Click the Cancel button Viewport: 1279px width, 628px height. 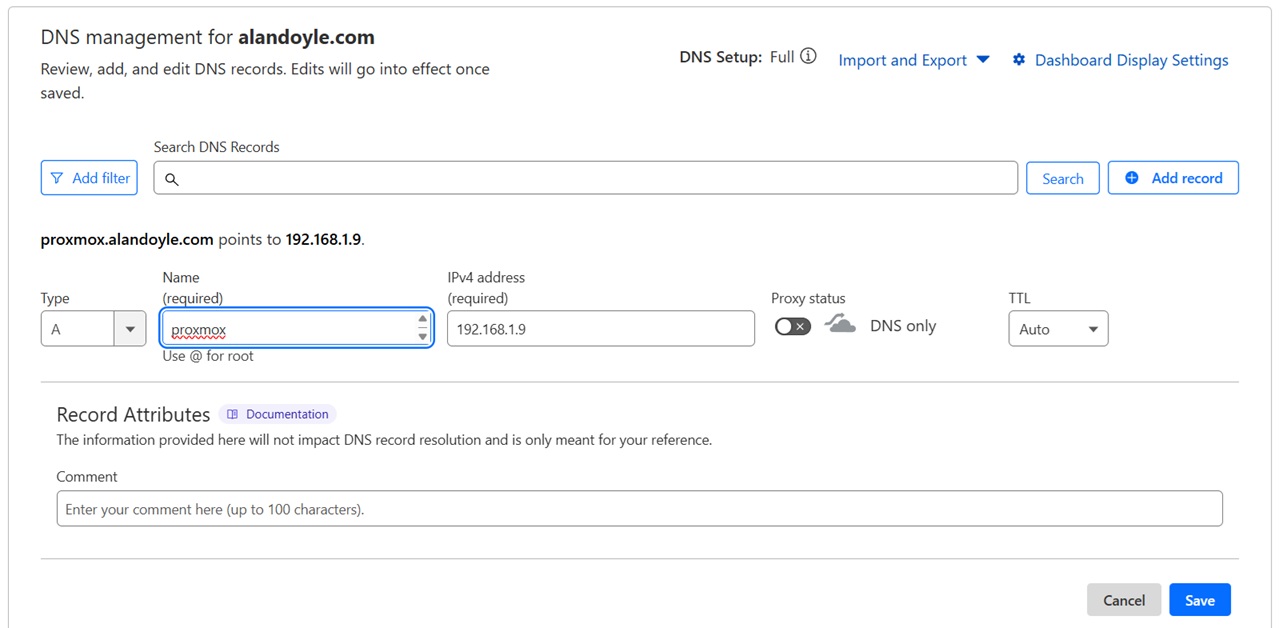click(x=1124, y=600)
